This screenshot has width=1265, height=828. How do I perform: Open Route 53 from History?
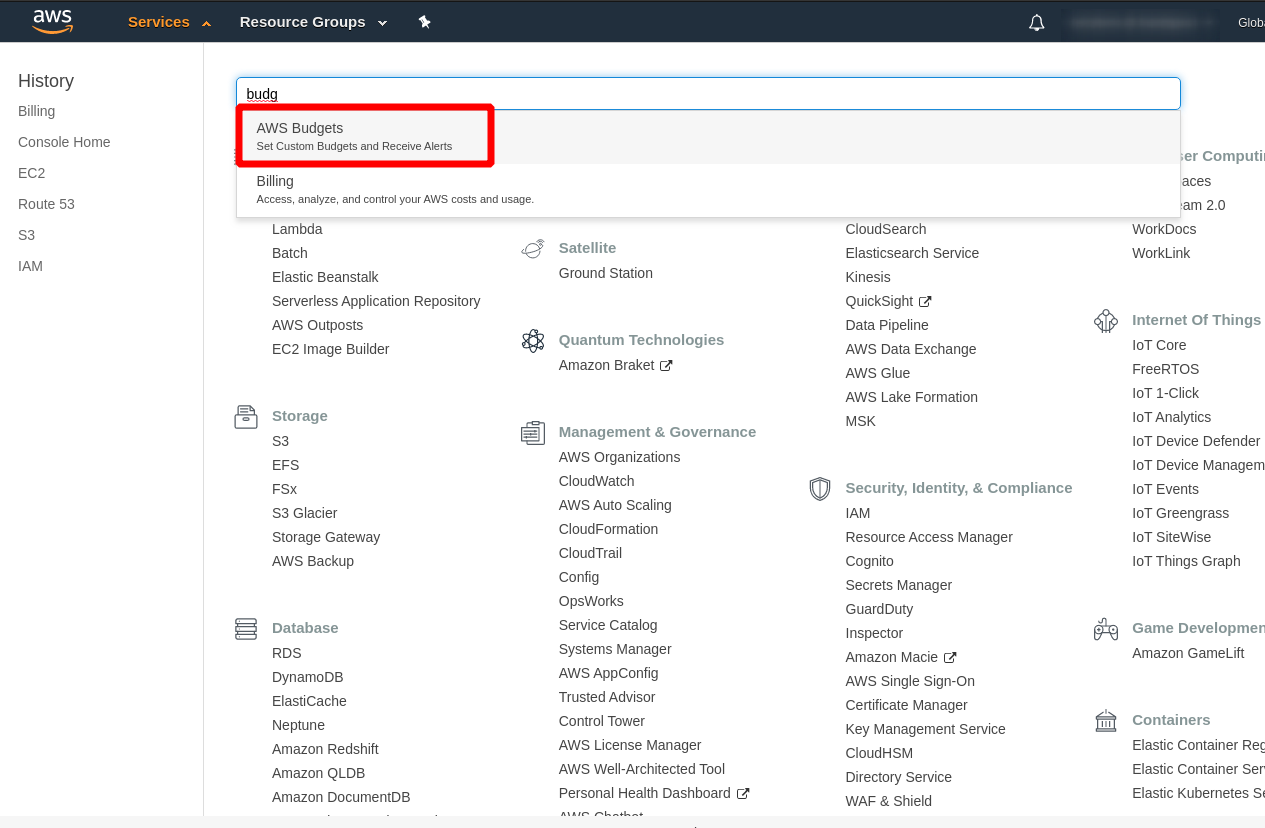tap(46, 204)
